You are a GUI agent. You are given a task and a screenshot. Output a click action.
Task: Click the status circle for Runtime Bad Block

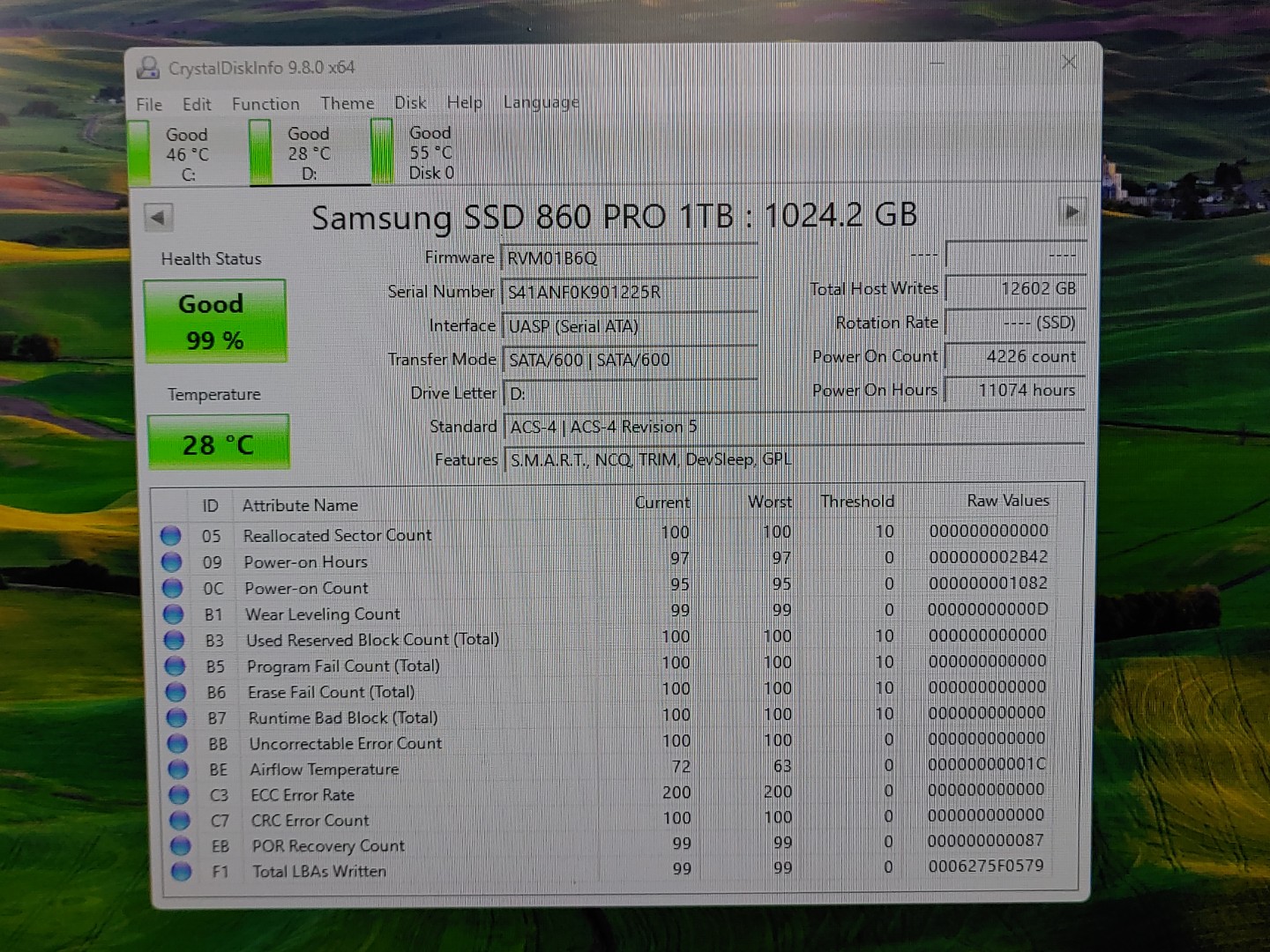(177, 718)
